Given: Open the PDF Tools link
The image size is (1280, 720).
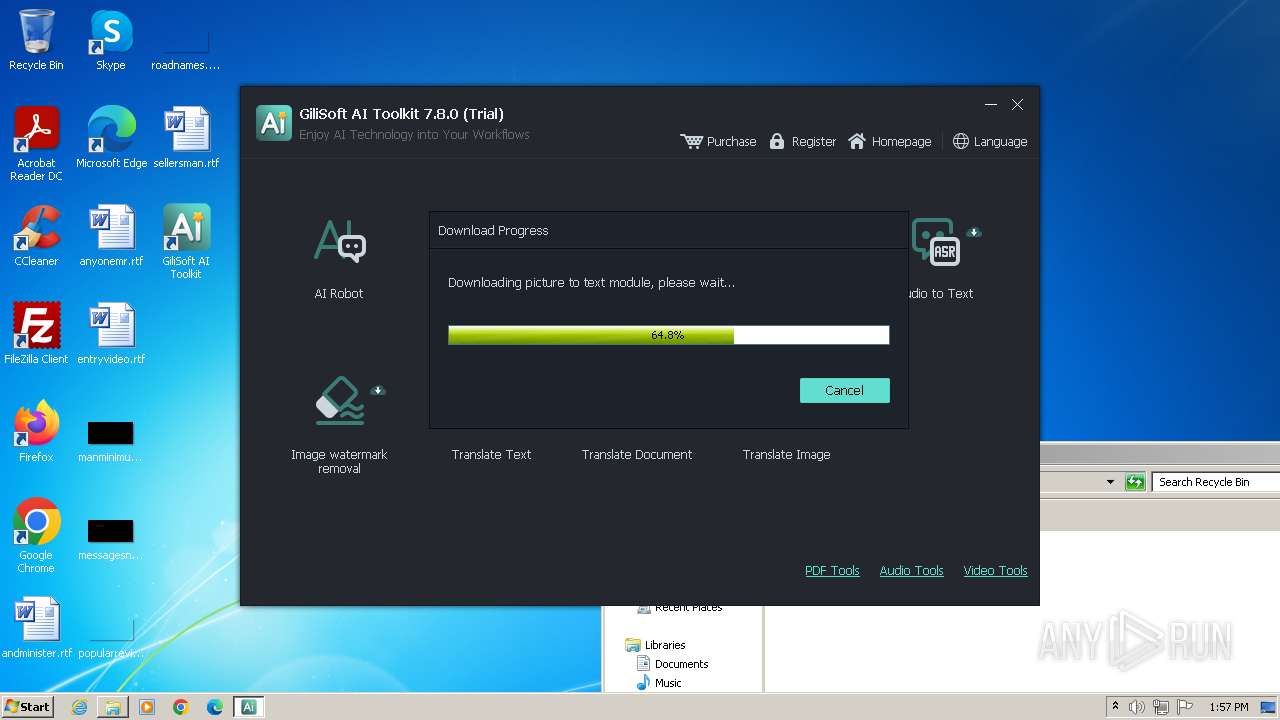Looking at the screenshot, I should click(x=832, y=570).
